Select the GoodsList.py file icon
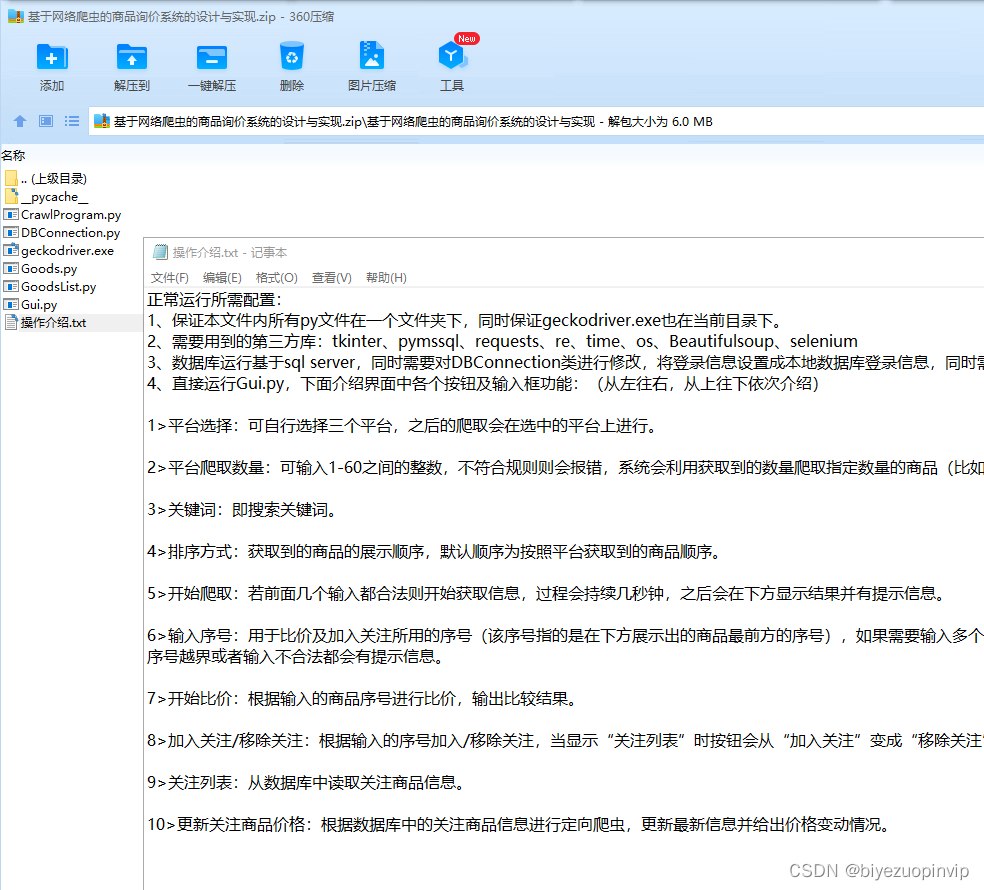The image size is (984, 890). tap(11, 286)
